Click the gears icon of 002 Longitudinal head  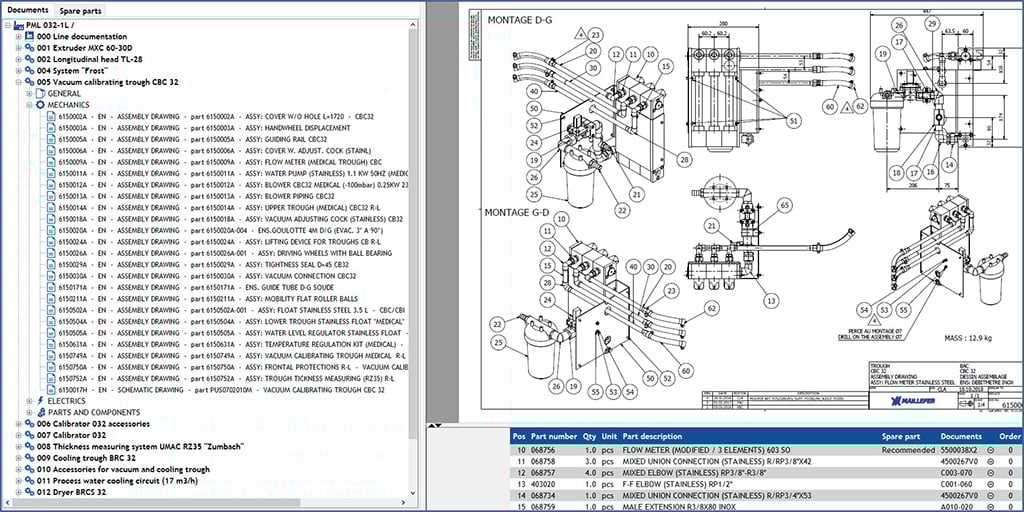tap(29, 59)
